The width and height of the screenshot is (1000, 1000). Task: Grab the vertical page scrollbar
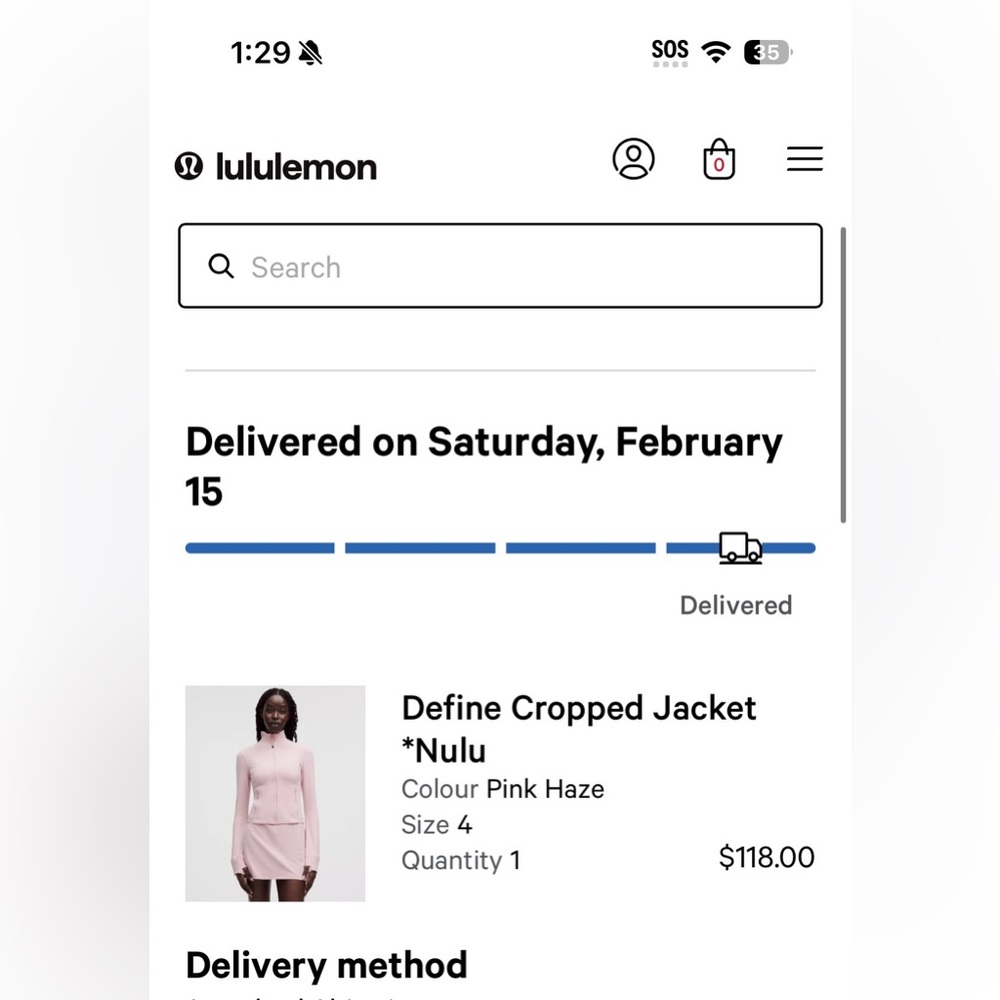pyautogui.click(x=844, y=375)
